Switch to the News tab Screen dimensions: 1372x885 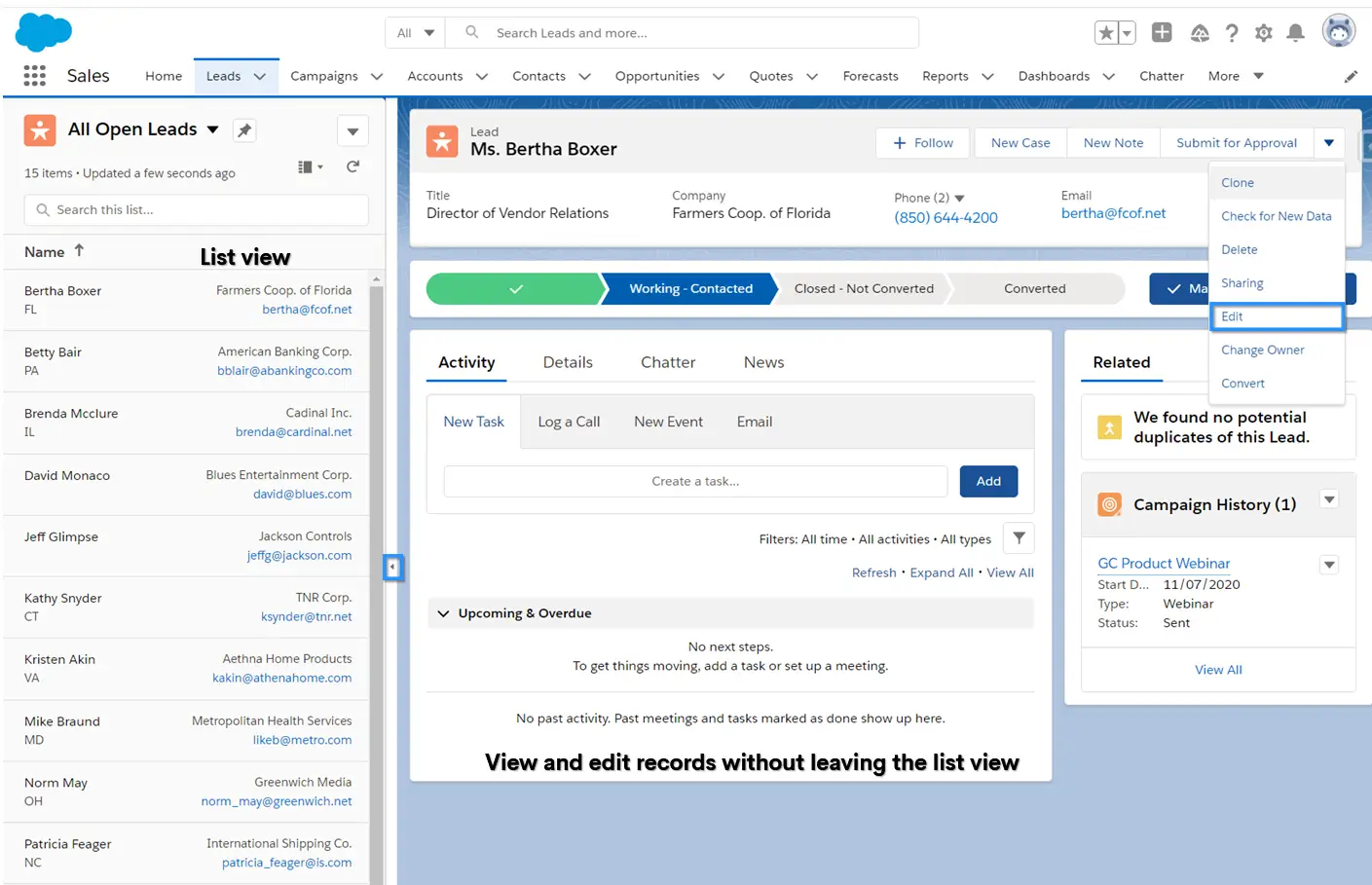click(x=763, y=362)
